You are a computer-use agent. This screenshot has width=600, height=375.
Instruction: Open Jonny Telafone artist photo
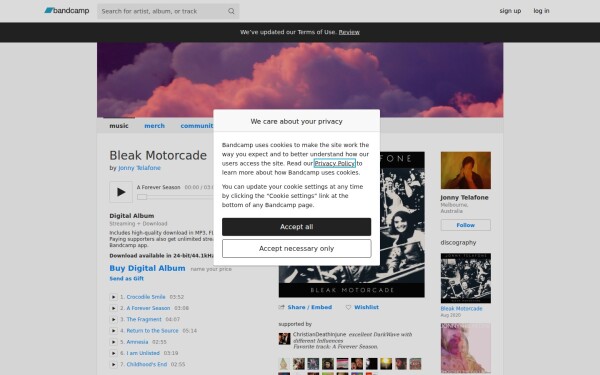466,170
